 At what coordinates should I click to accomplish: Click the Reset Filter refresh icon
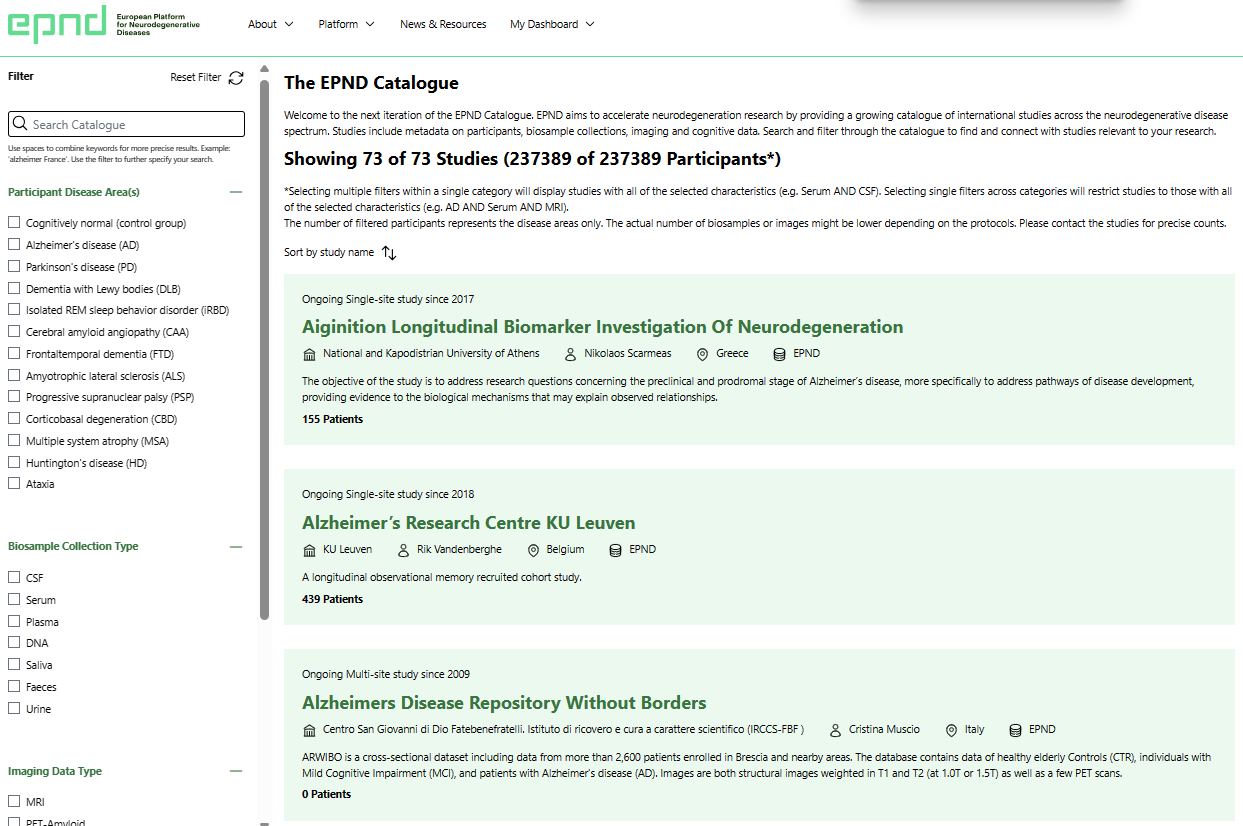pos(236,77)
